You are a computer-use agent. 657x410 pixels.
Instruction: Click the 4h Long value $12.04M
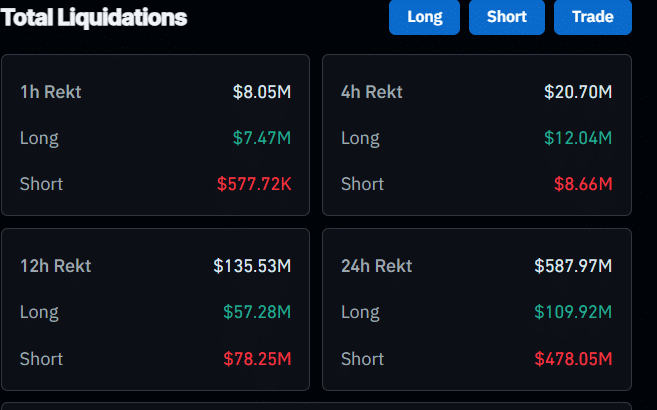tap(578, 138)
